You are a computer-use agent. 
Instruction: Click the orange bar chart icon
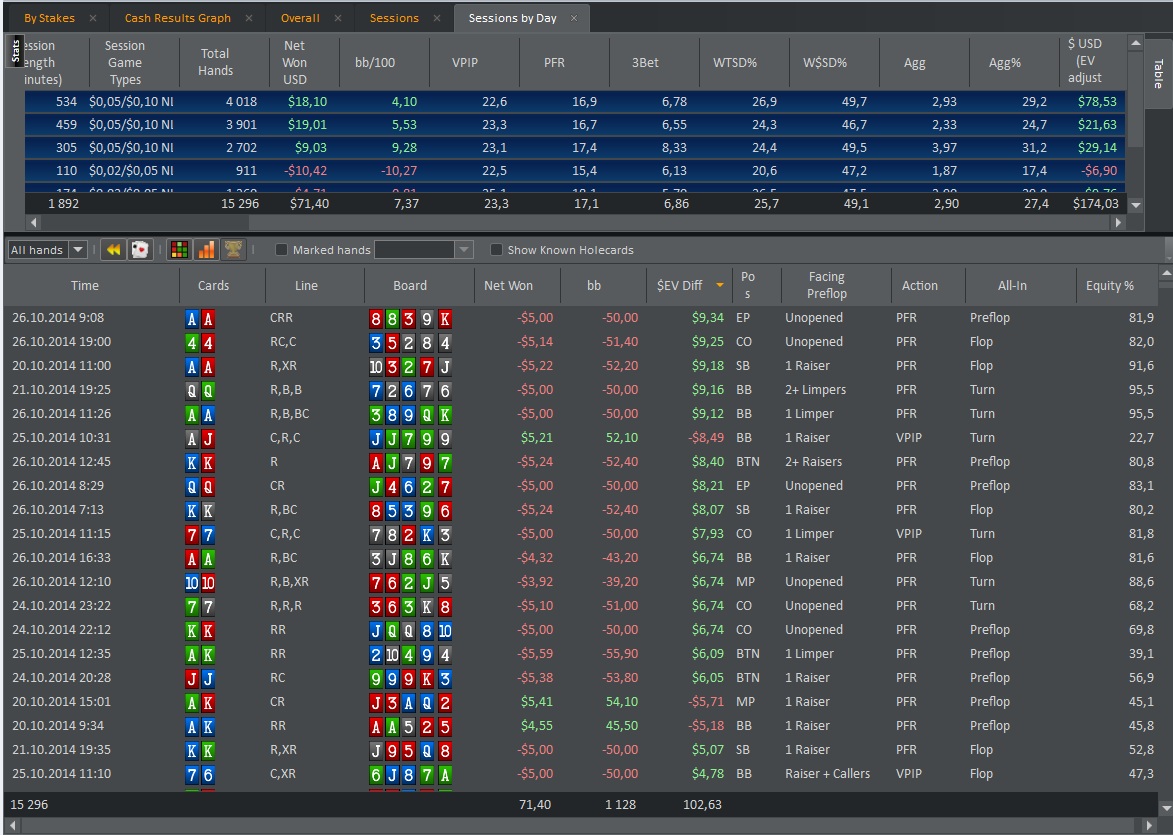(206, 250)
